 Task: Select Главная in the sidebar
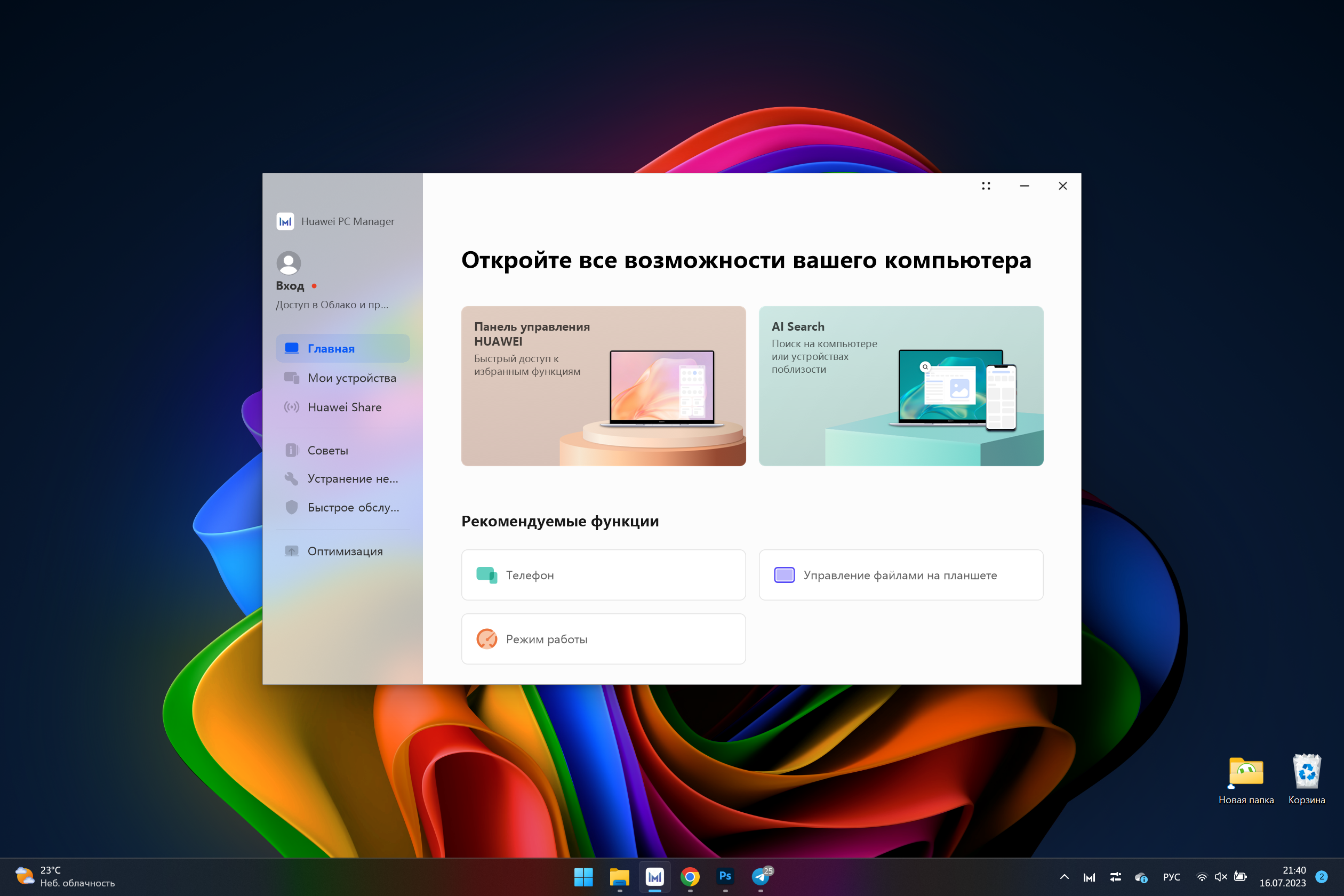pyautogui.click(x=342, y=348)
